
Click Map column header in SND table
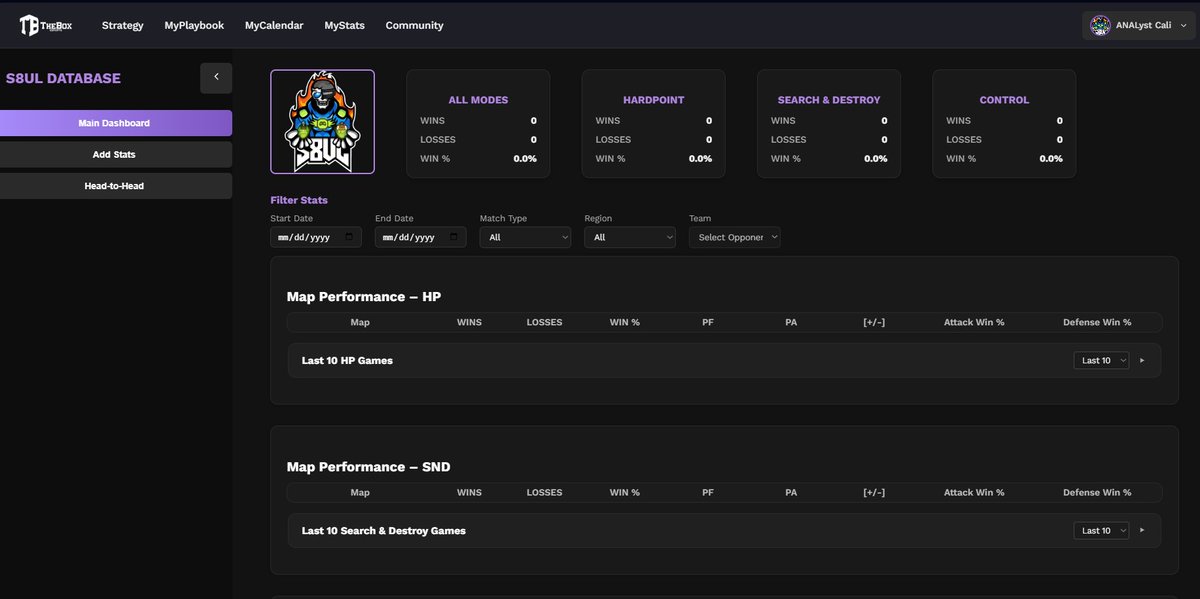[360, 492]
